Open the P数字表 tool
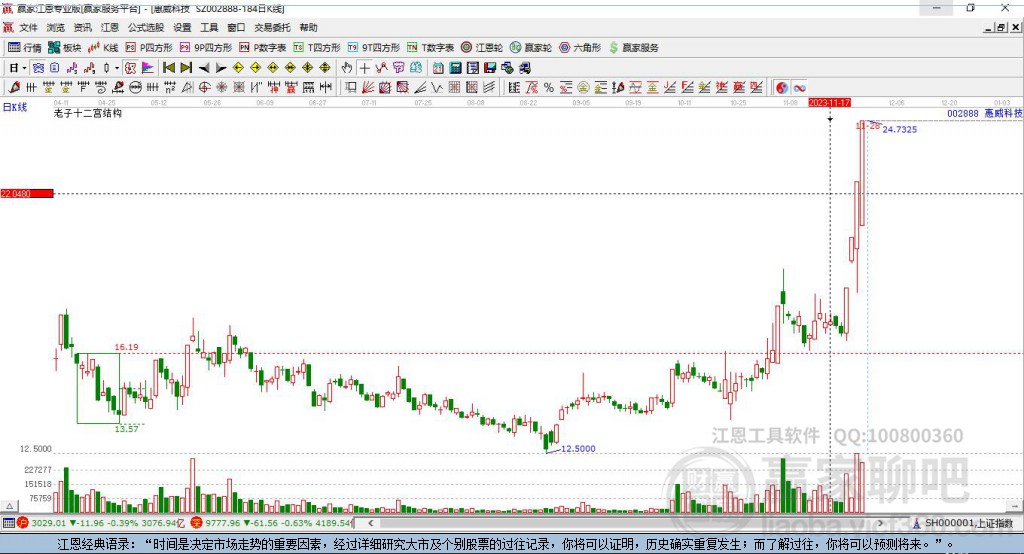The height and width of the screenshot is (554, 1024). point(263,48)
